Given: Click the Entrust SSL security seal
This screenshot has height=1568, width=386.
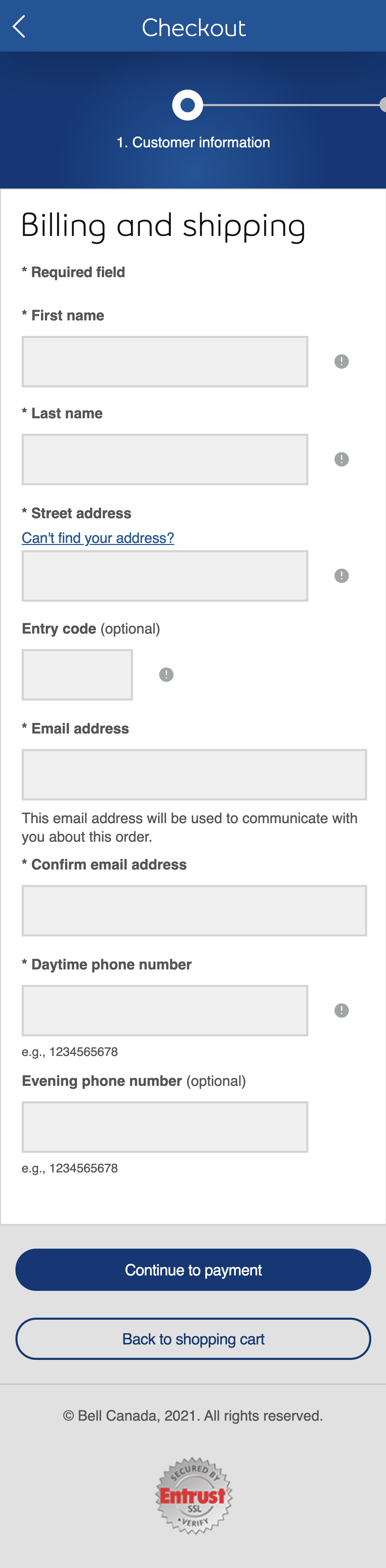Looking at the screenshot, I should point(193,1497).
